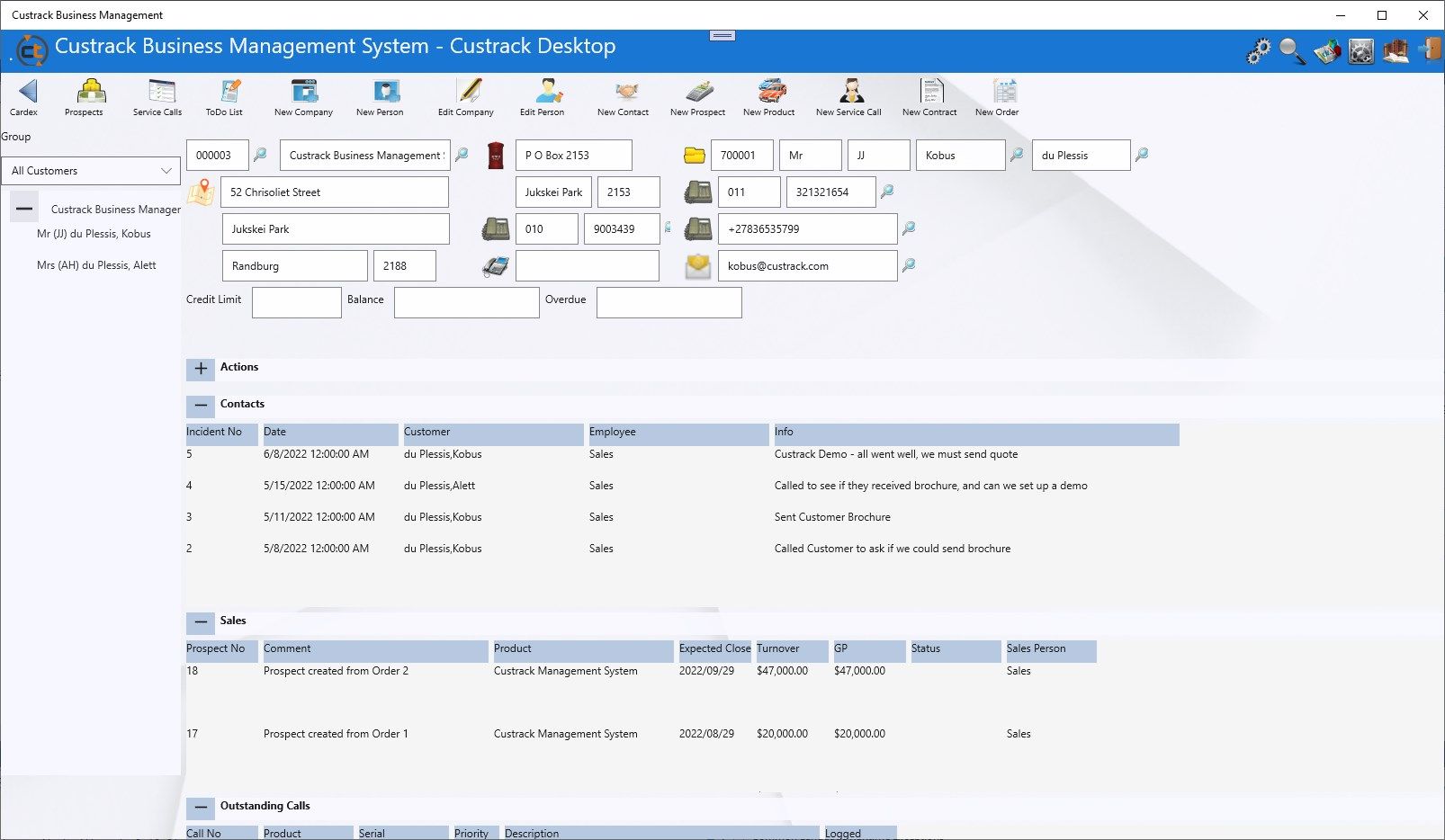Viewport: 1445px width, 840px height.
Task: Sort contacts by Incident No column
Action: pos(221,434)
